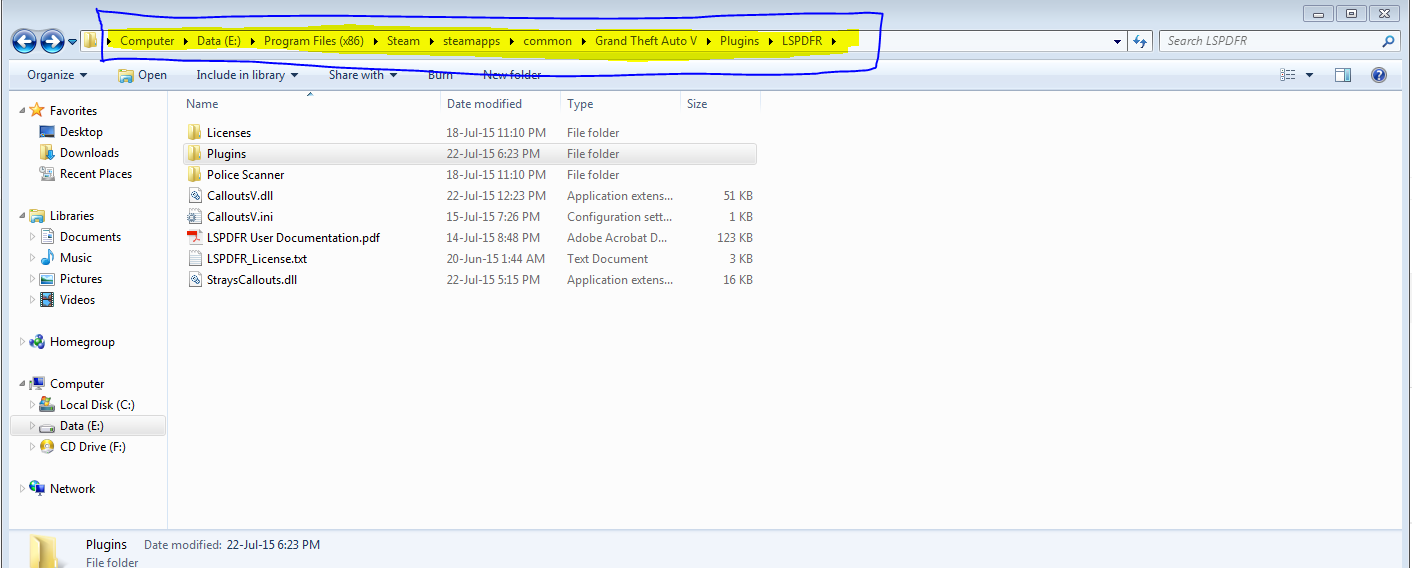This screenshot has height=568, width=1412.
Task: Open Downloads in Favorites
Action: pyautogui.click(x=89, y=153)
